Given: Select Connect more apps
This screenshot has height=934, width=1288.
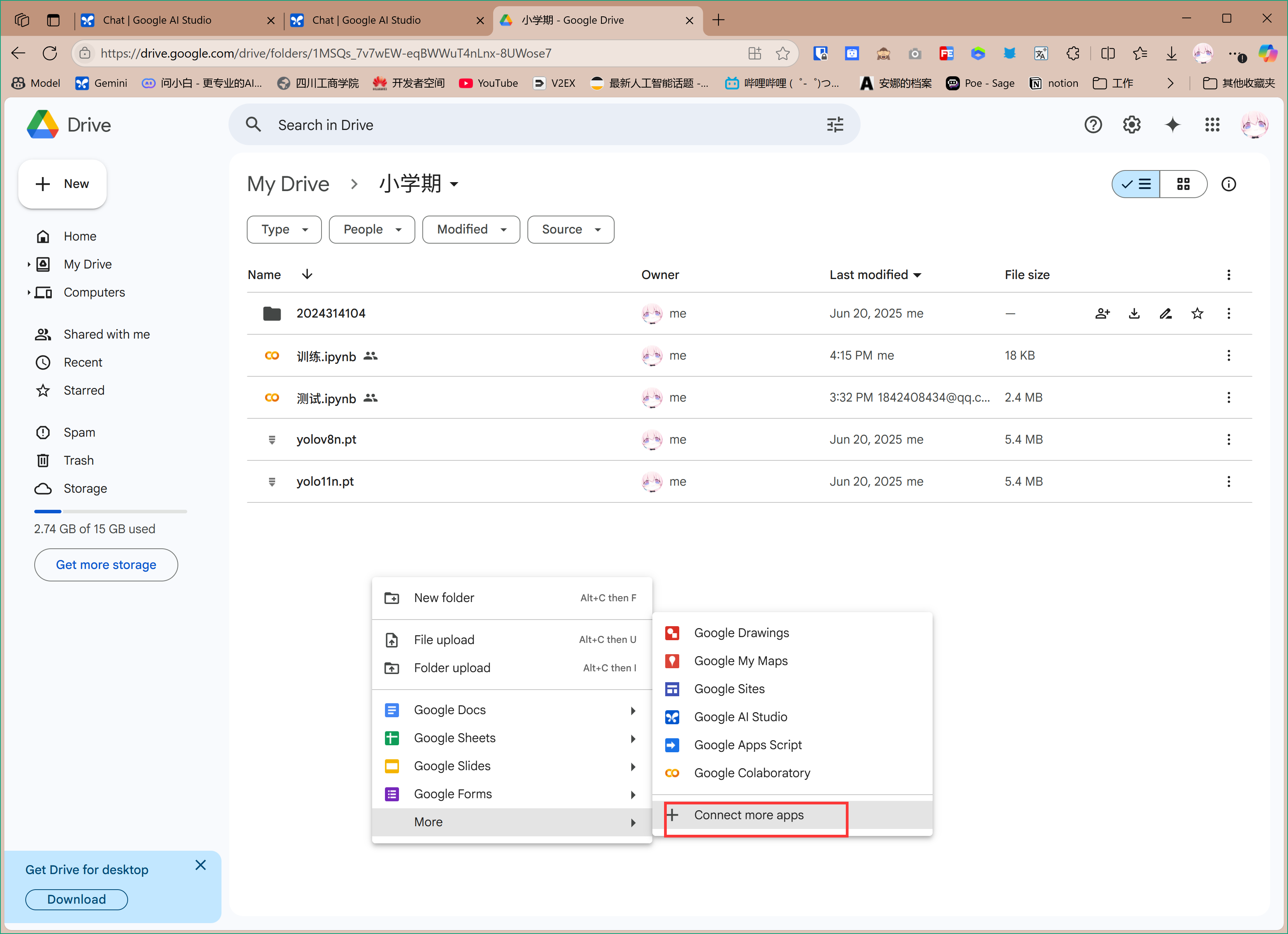Looking at the screenshot, I should (792, 815).
